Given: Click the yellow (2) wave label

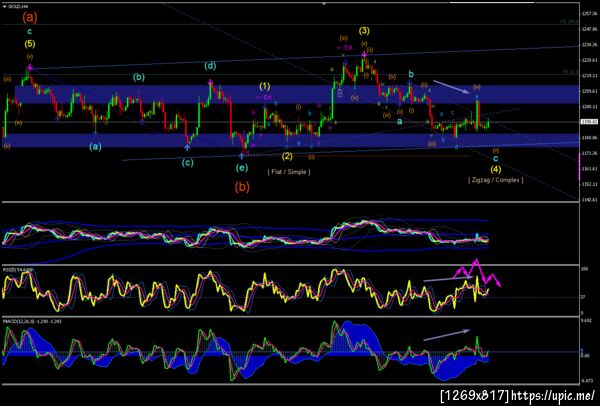Looking at the screenshot, I should [287, 156].
